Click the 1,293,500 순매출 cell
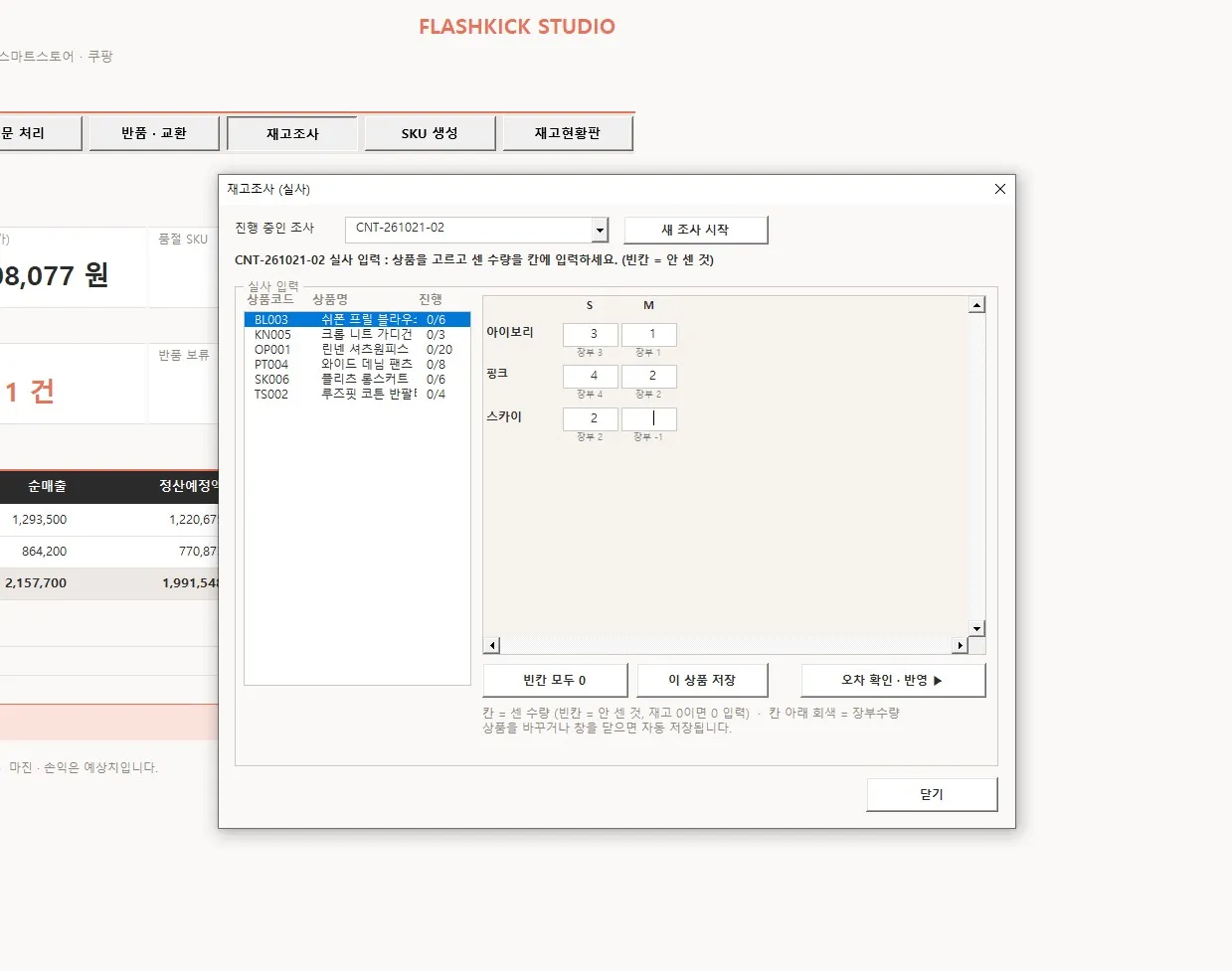 click(40, 520)
